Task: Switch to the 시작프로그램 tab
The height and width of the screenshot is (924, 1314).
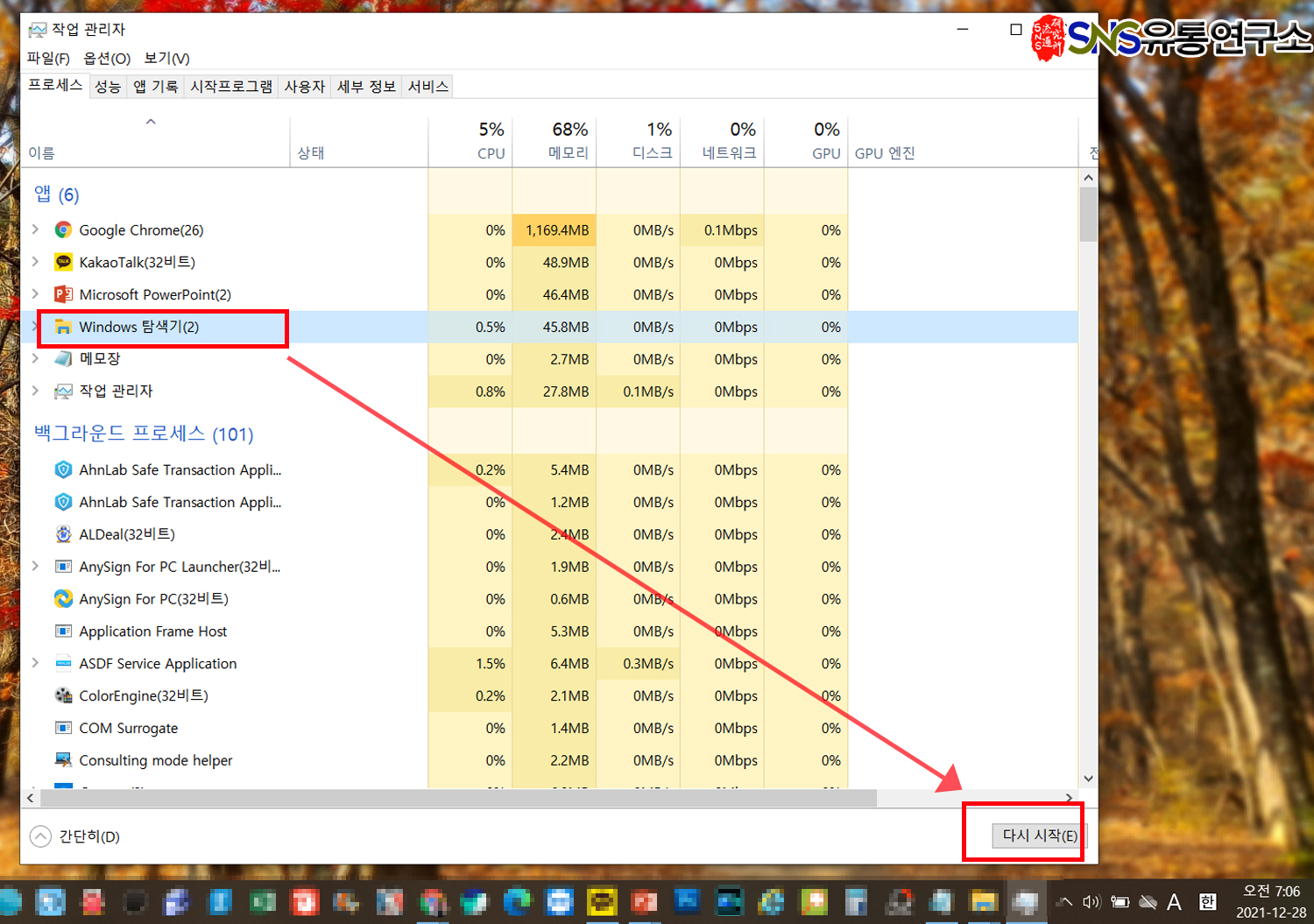Action: click(x=231, y=87)
